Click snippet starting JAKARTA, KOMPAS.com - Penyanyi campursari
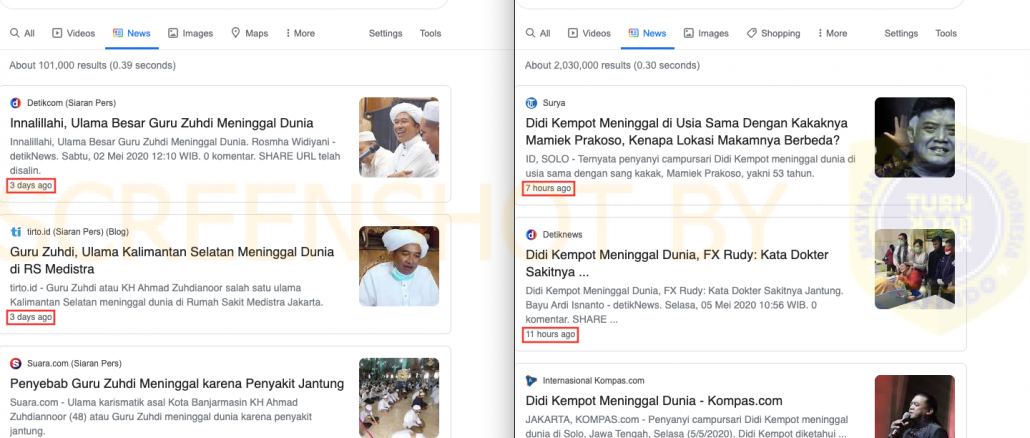This screenshot has height=438, width=1030. coord(686,426)
